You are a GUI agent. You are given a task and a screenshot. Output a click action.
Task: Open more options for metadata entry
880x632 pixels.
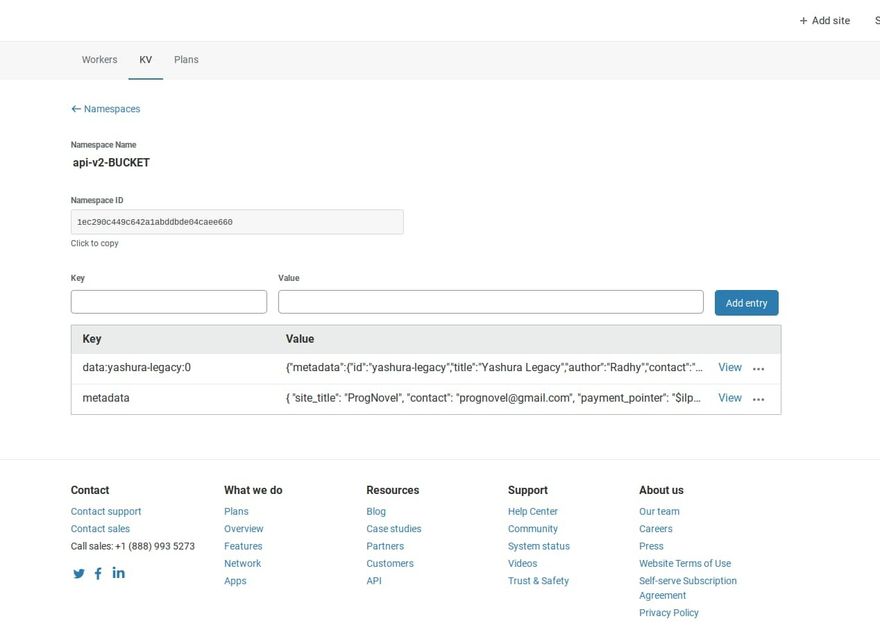pyautogui.click(x=759, y=399)
